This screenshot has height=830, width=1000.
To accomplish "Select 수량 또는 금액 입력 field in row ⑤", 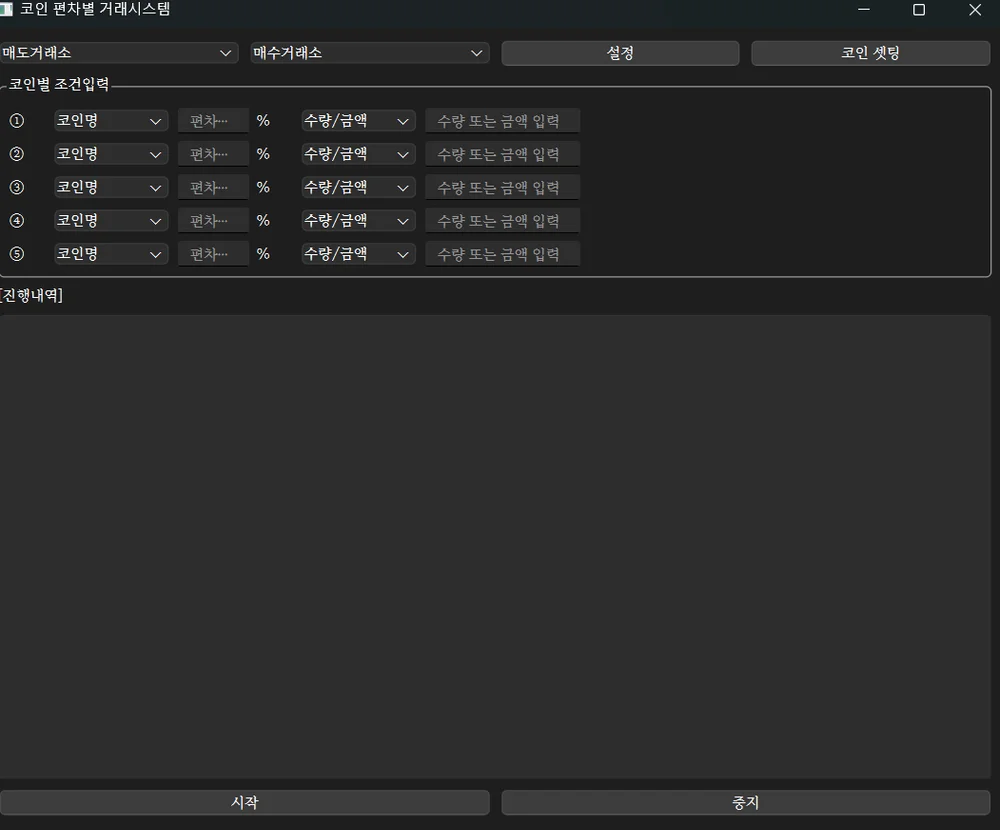I will 502,254.
